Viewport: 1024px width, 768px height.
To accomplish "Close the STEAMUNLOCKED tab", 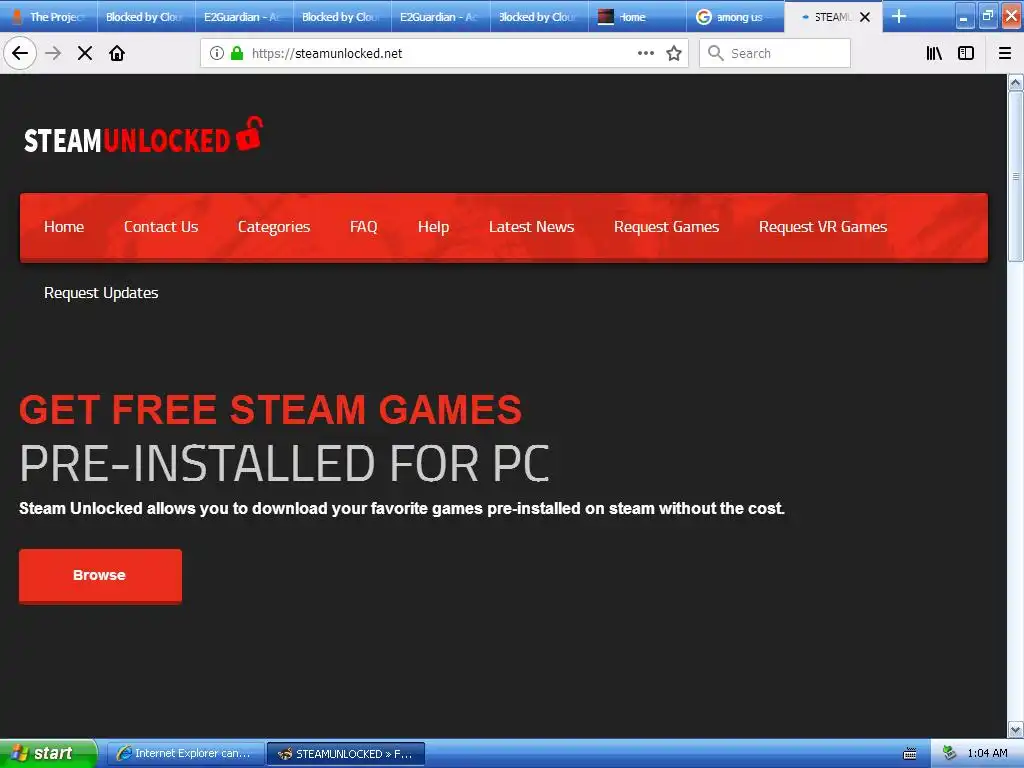I will pos(865,17).
